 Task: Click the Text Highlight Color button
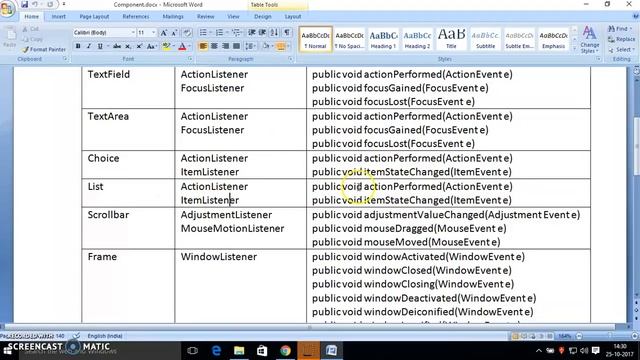coord(166,47)
